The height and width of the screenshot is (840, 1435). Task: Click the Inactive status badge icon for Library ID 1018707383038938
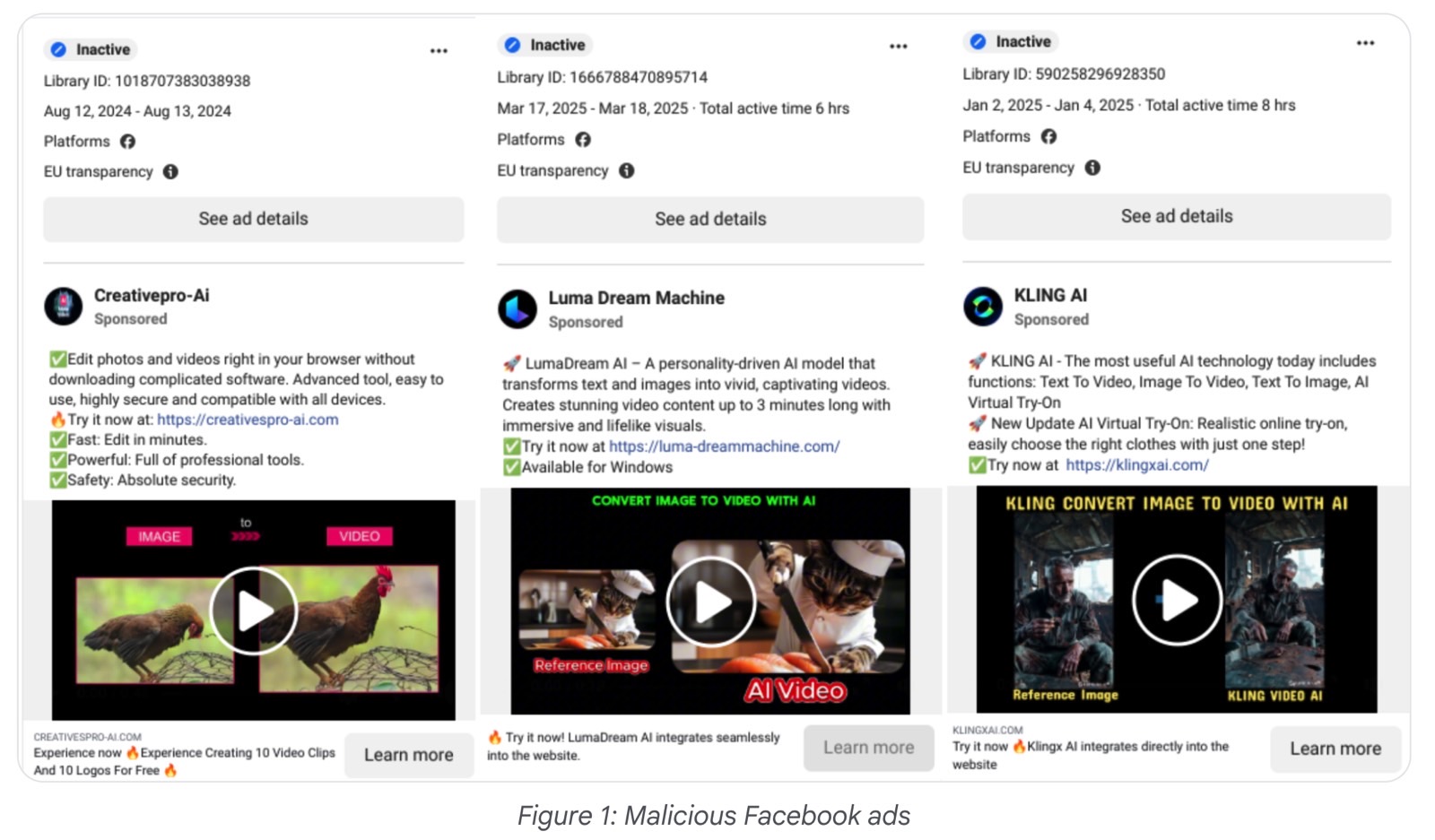[58, 49]
